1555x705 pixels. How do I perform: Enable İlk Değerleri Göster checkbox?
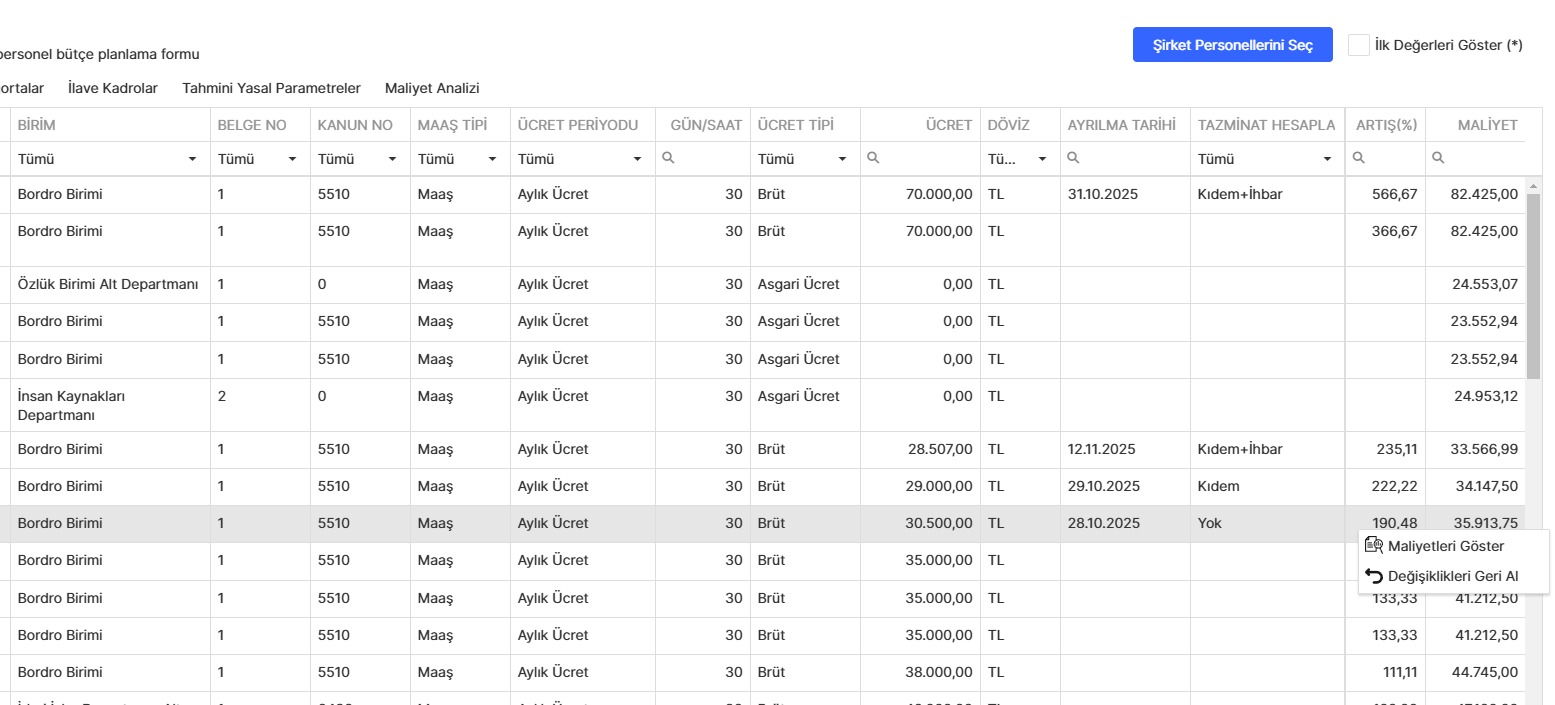tap(1358, 45)
